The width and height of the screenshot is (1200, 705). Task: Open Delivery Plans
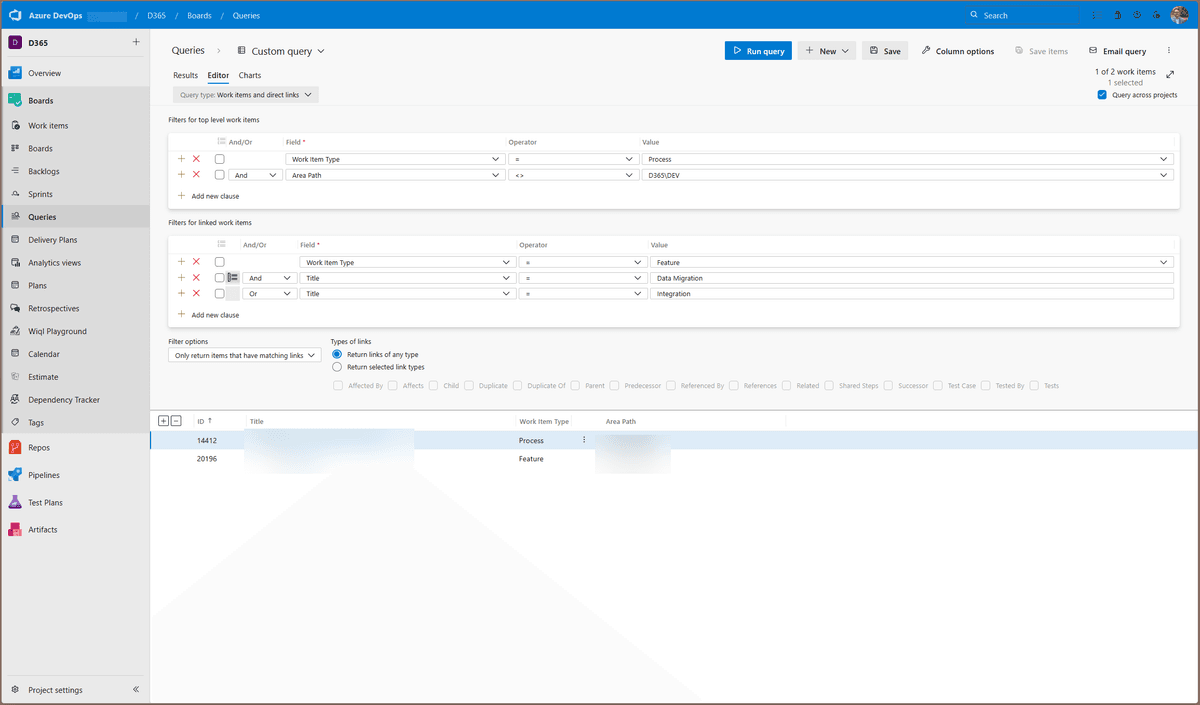click(x=75, y=240)
